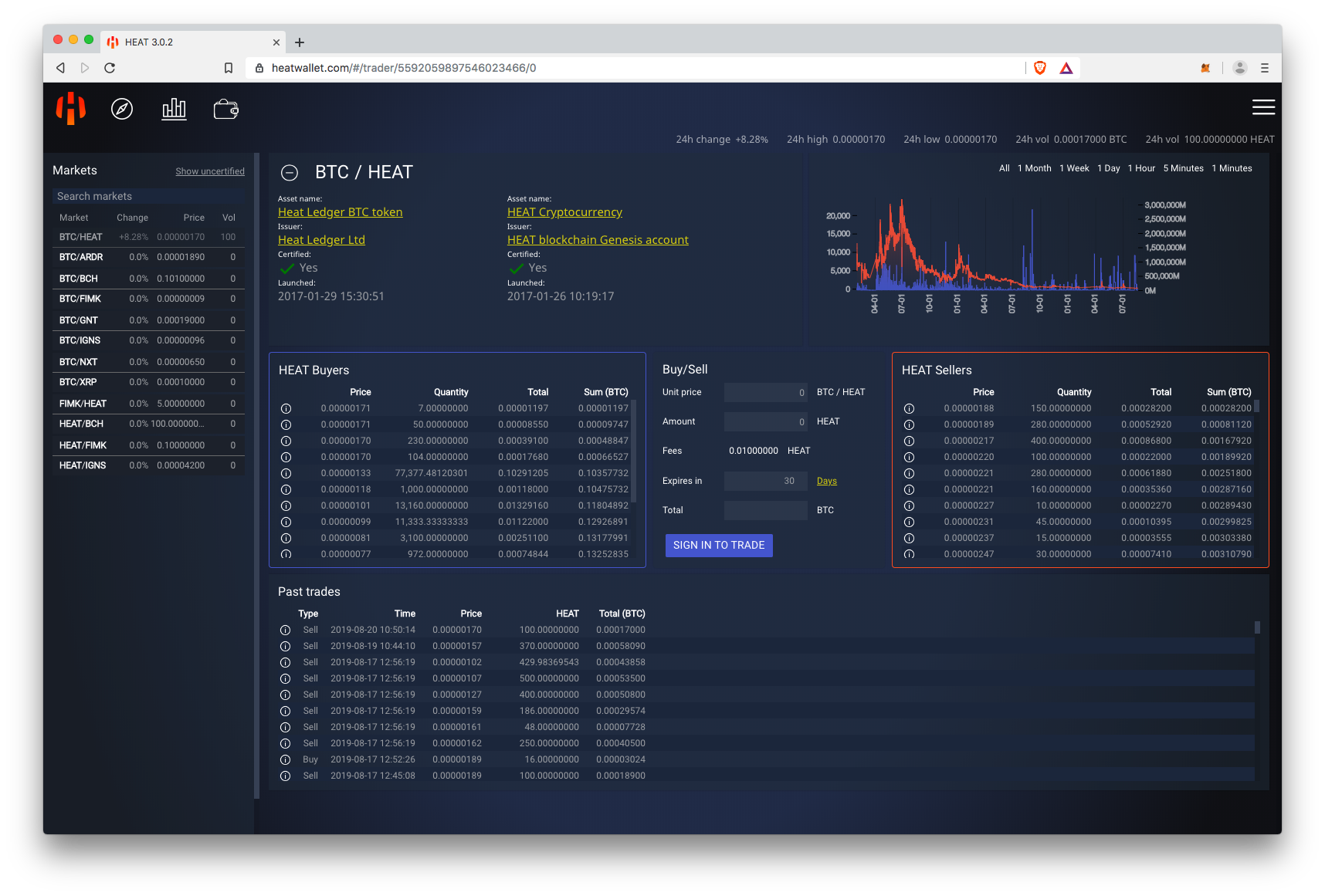Image resolution: width=1325 pixels, height=896 pixels.
Task: Click info icon for the Buy trade row
Action: 285,759
